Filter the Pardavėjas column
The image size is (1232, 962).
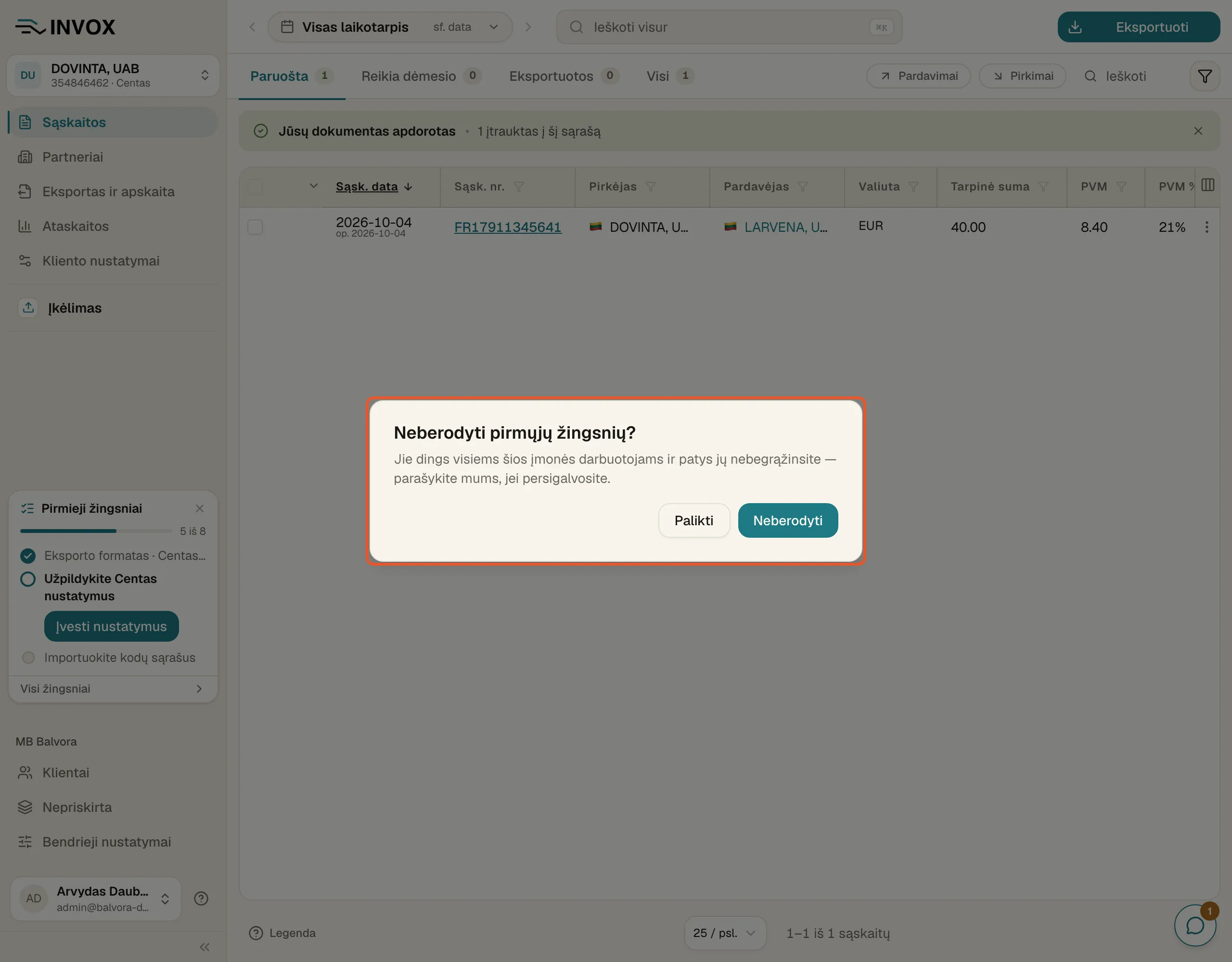pos(803,187)
